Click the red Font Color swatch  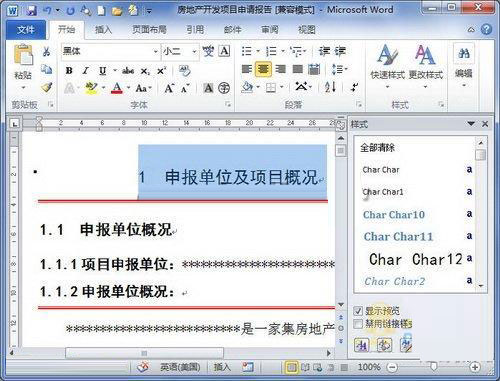[x=117, y=88]
